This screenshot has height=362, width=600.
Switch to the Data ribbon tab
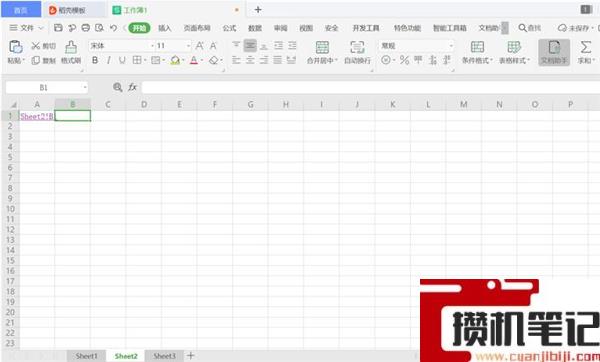(x=255, y=28)
